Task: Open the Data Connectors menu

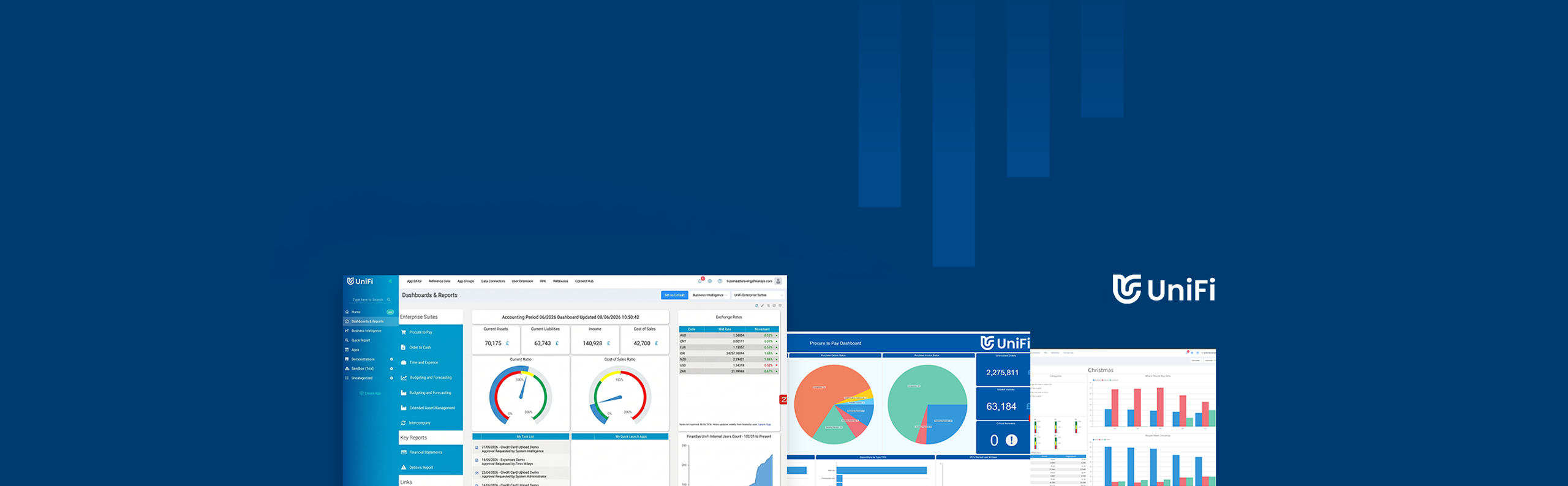Action: (x=493, y=282)
